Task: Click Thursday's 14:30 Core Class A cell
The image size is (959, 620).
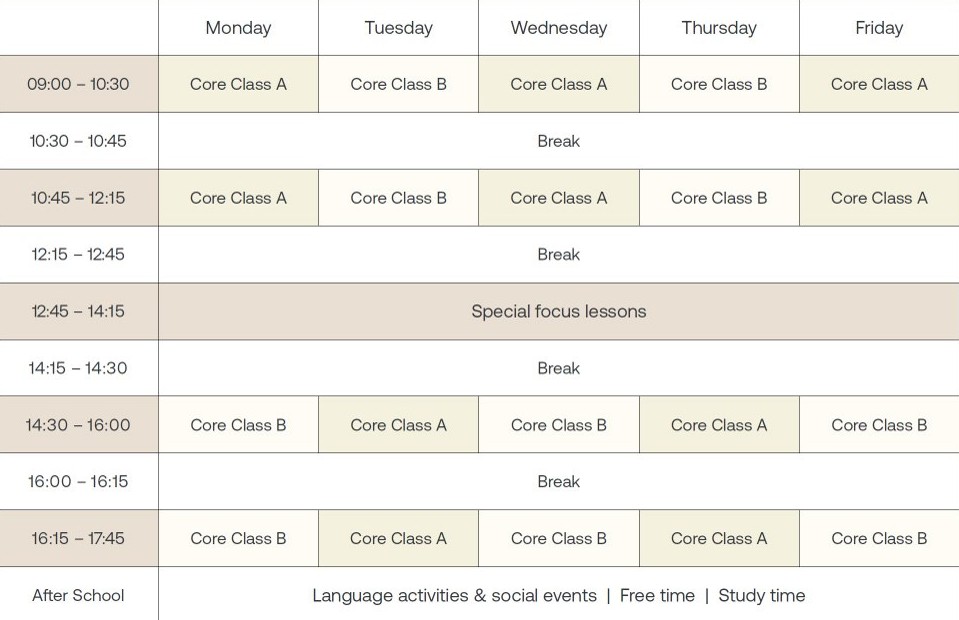Action: pos(719,425)
